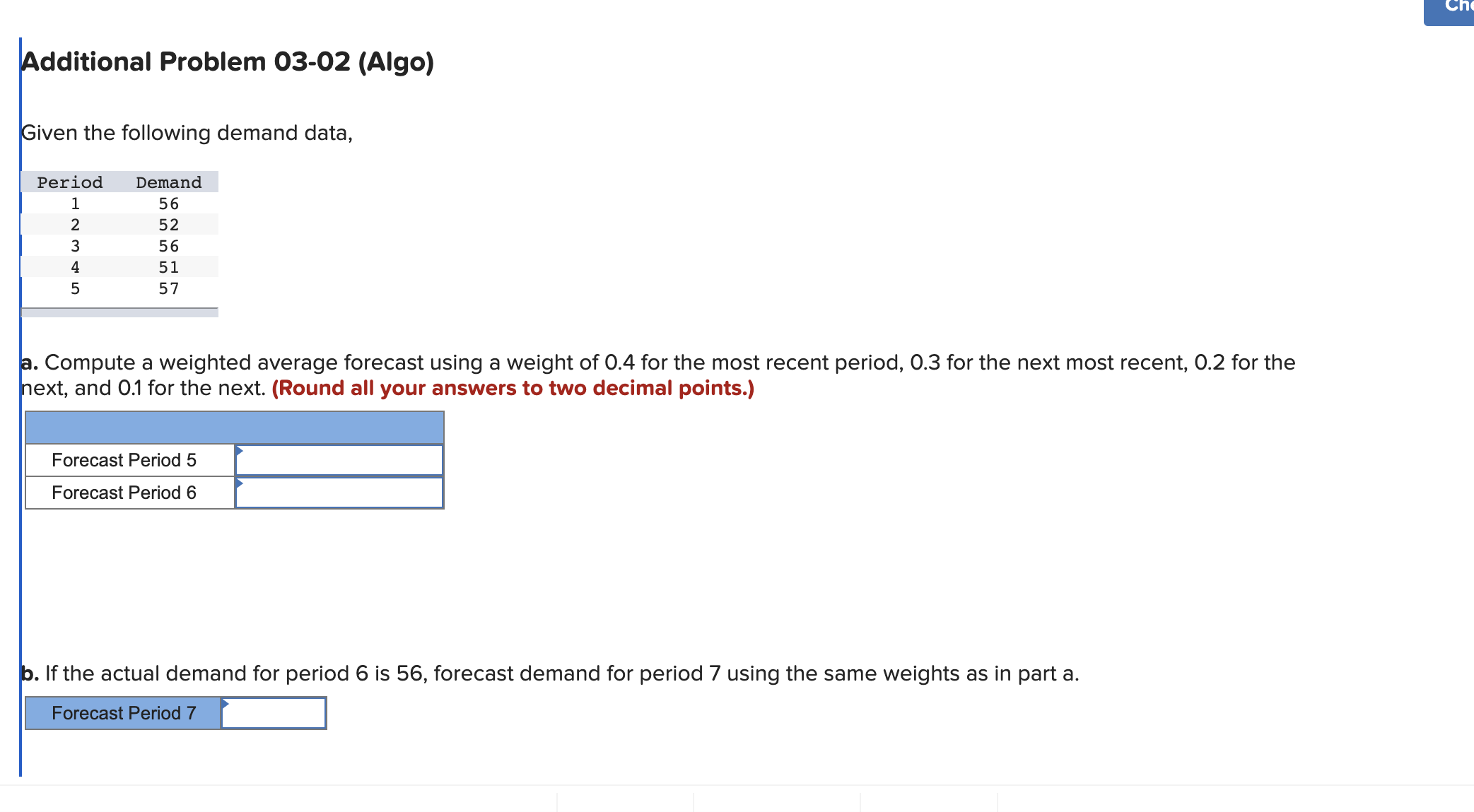Select the Forecast Period 6 answer input field

click(x=339, y=493)
